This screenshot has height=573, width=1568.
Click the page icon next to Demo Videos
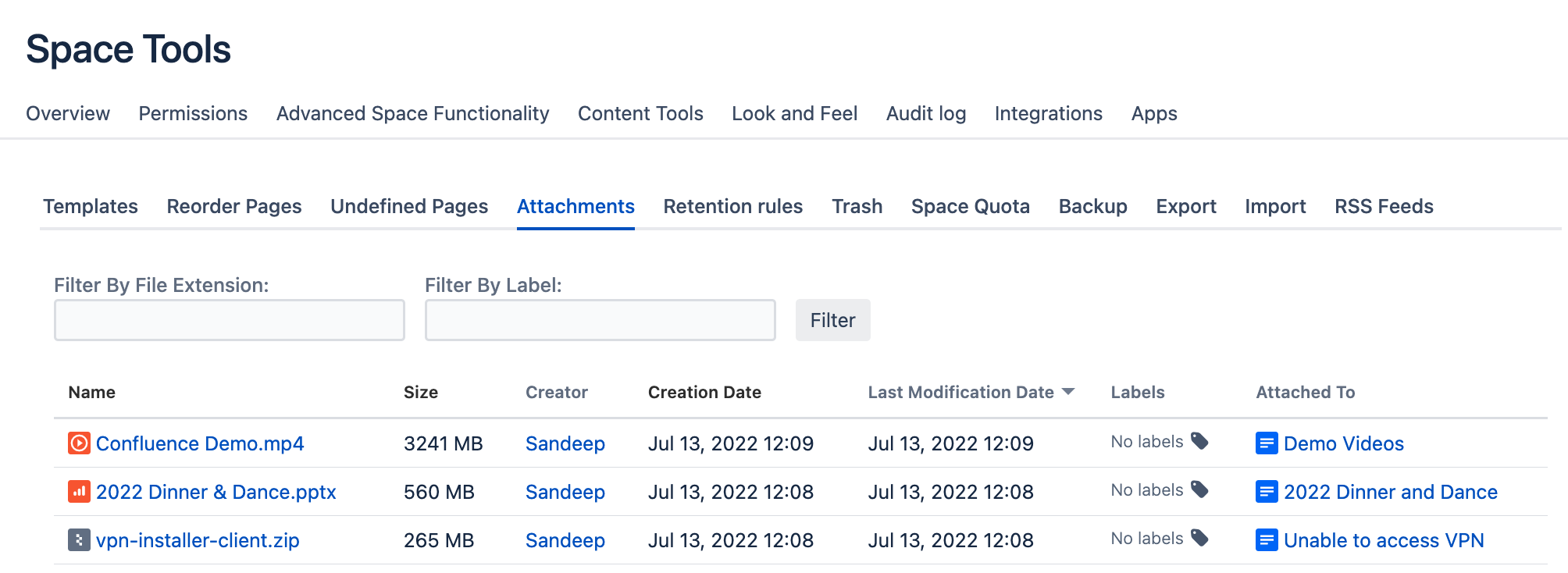(1266, 443)
